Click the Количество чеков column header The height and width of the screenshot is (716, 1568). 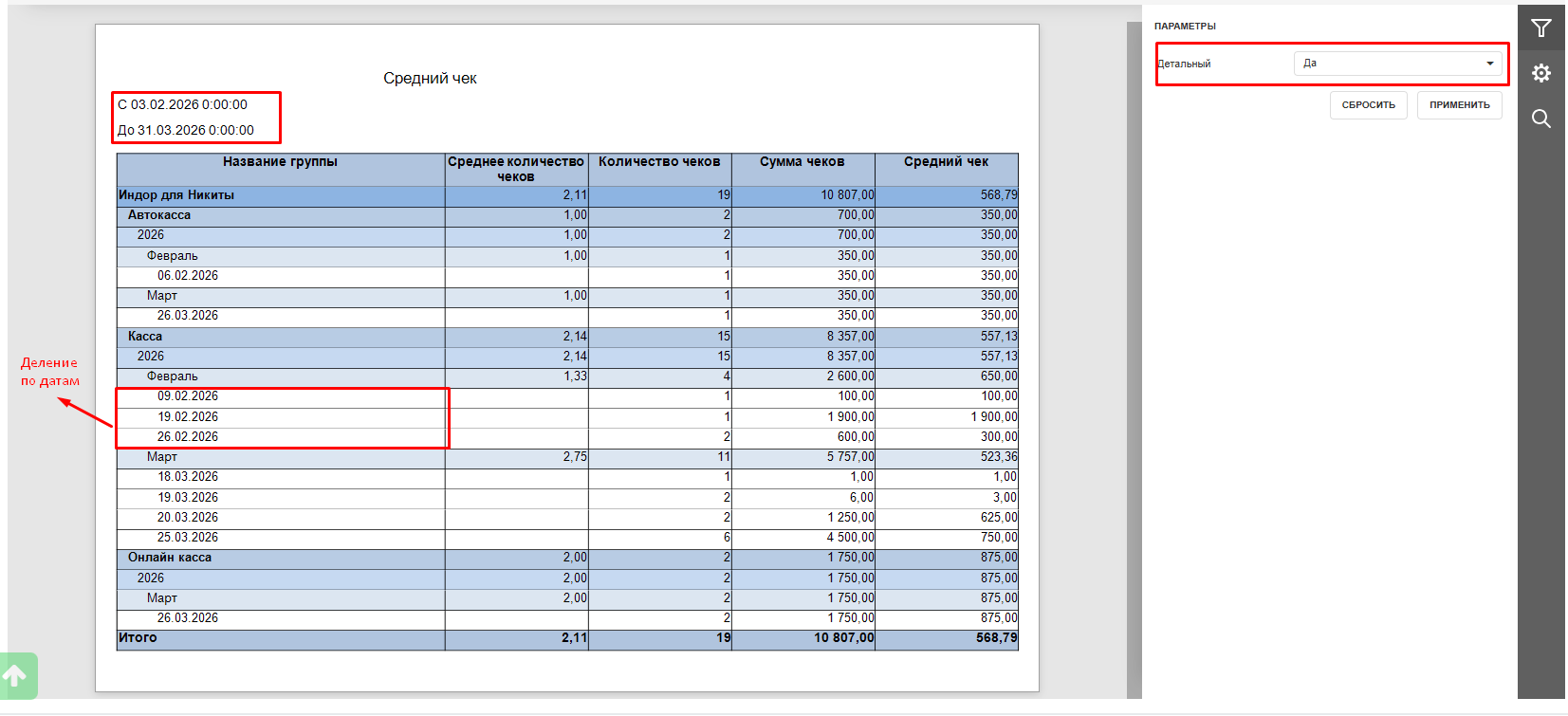[x=659, y=162]
